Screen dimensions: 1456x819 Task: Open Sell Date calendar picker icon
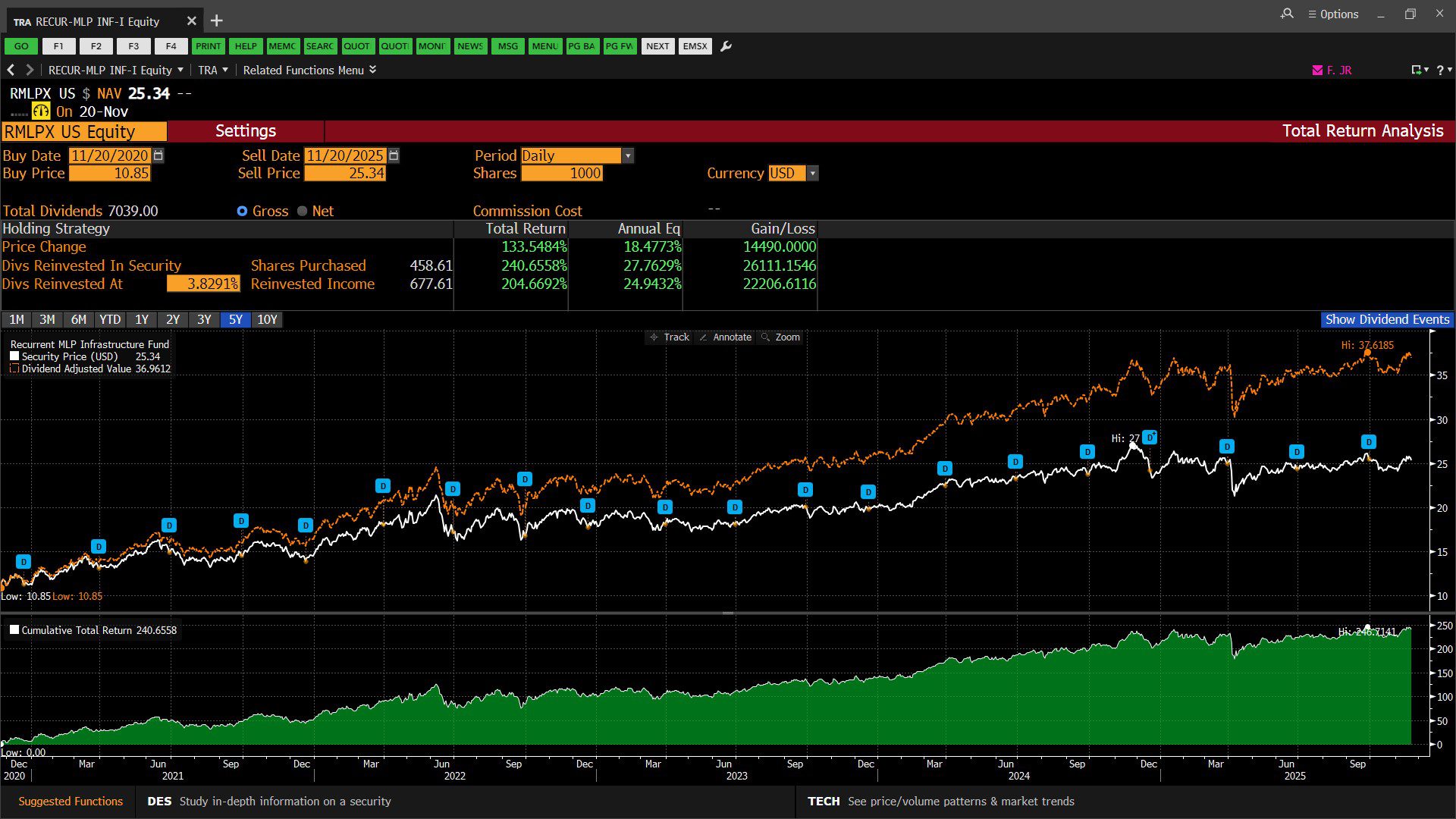tap(394, 155)
